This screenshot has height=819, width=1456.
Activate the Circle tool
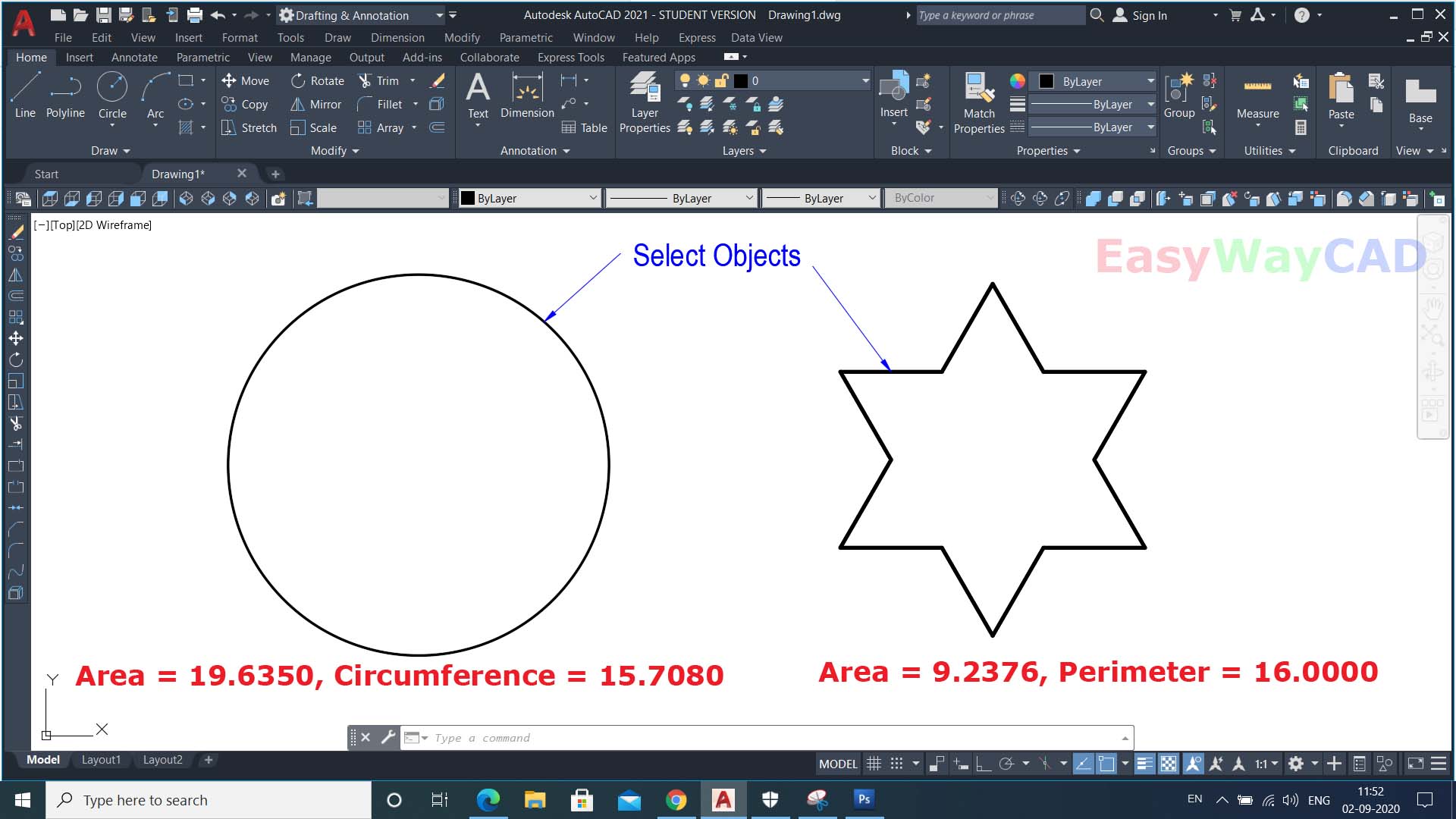112,95
